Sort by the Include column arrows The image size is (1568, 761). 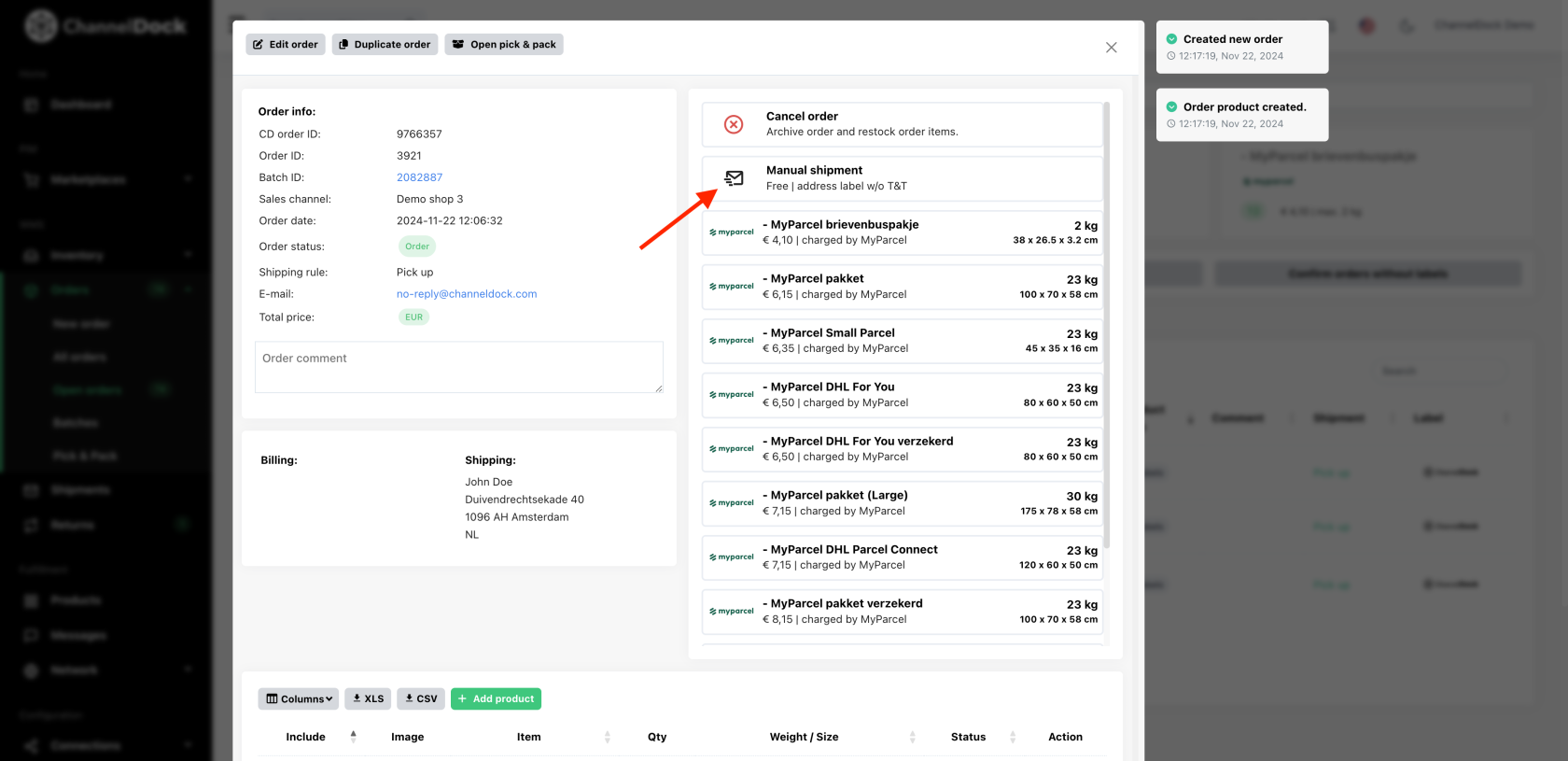353,737
